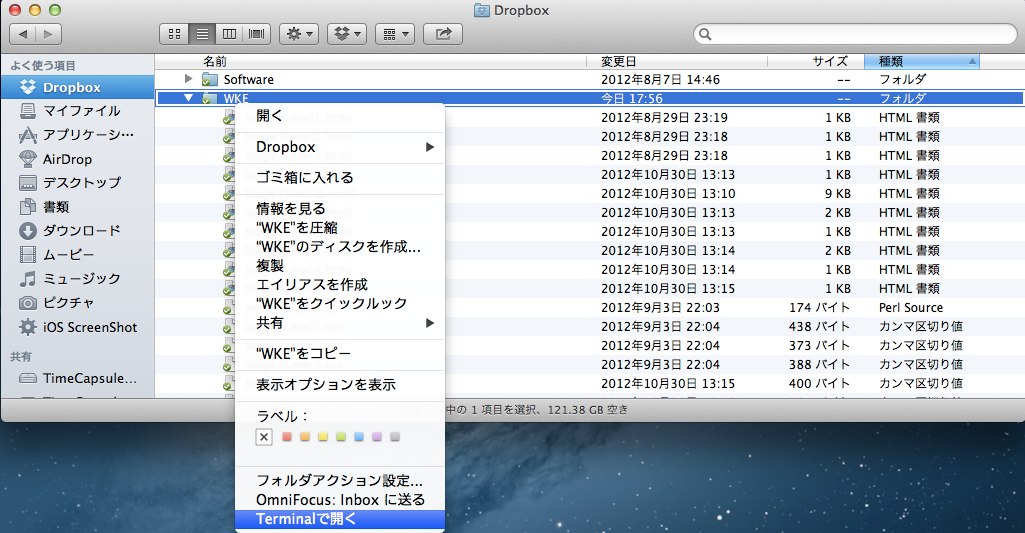Choose "WKE"をコピー in the context menu

pos(340,353)
